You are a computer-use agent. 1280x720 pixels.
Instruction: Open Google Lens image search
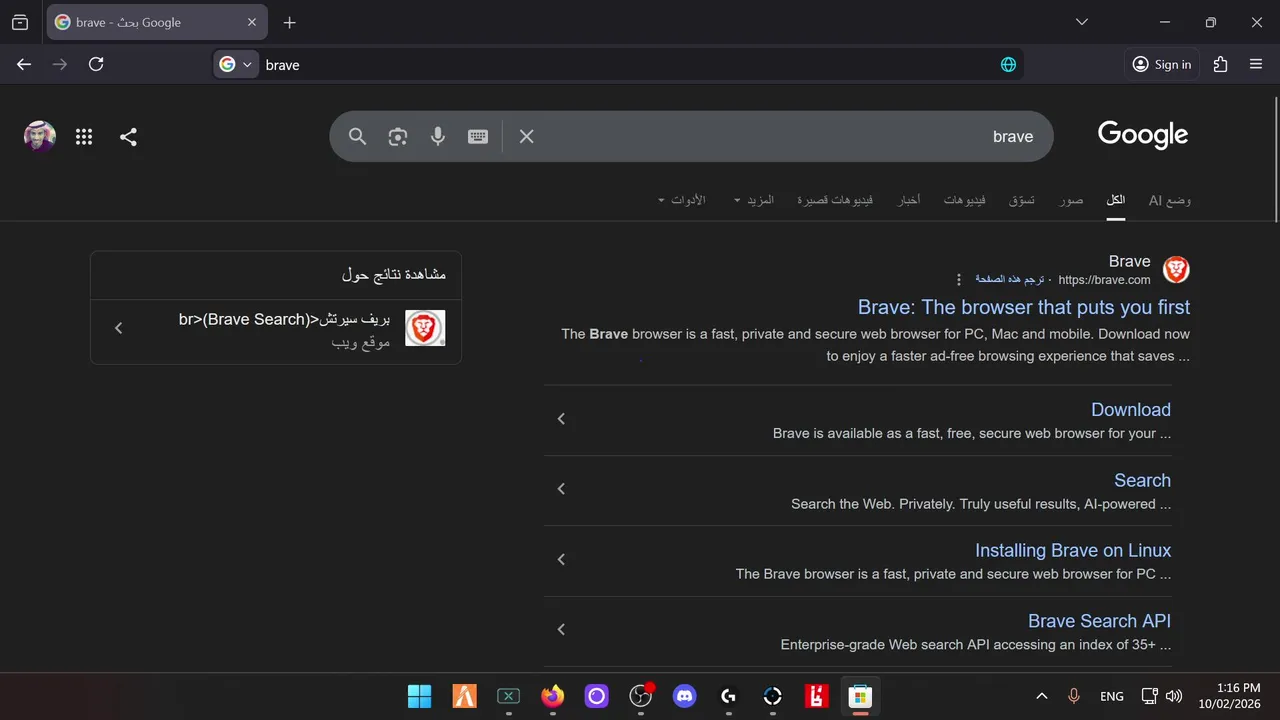click(398, 137)
